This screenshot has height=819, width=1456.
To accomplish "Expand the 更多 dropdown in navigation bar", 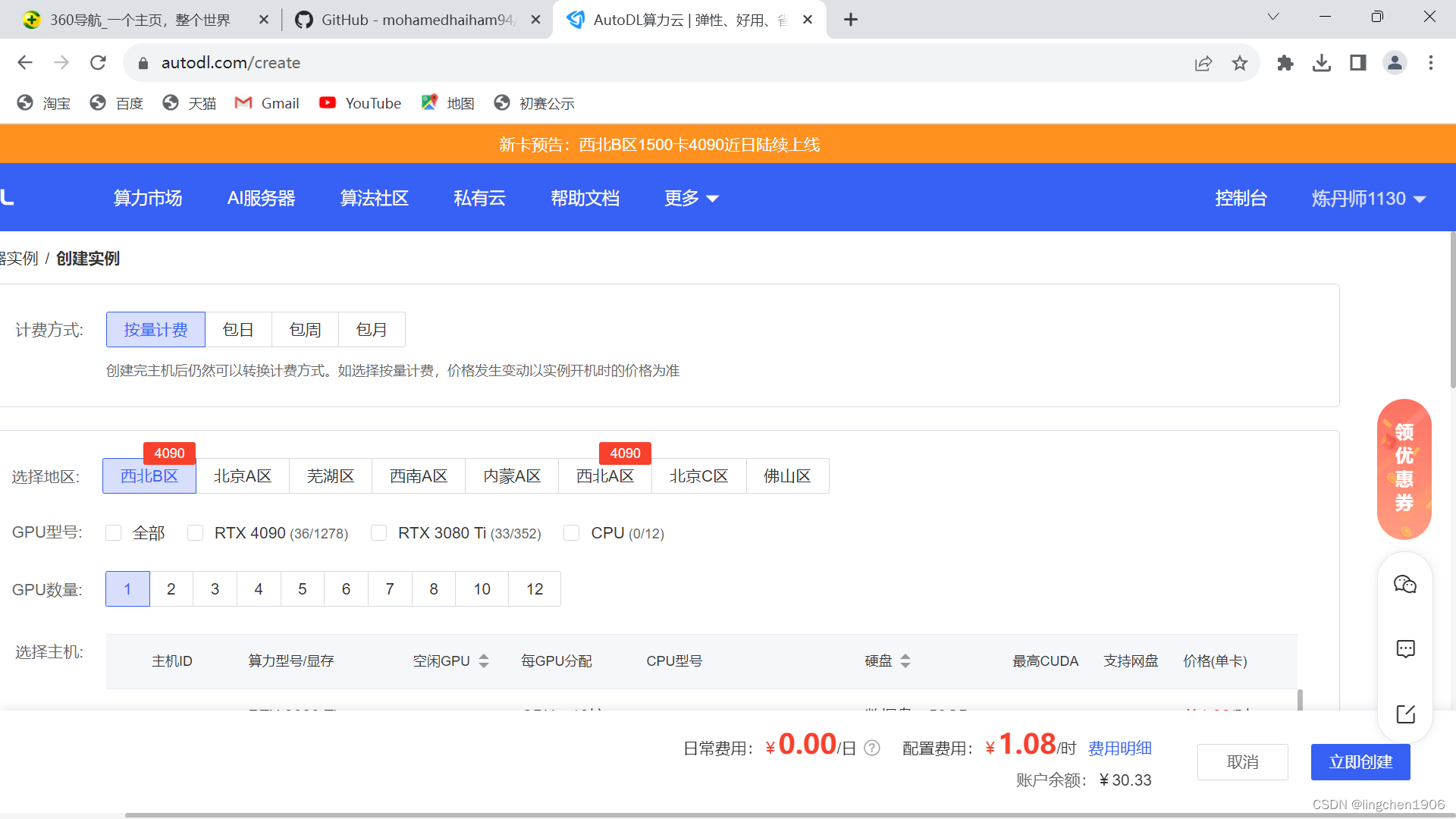I will pos(691,198).
